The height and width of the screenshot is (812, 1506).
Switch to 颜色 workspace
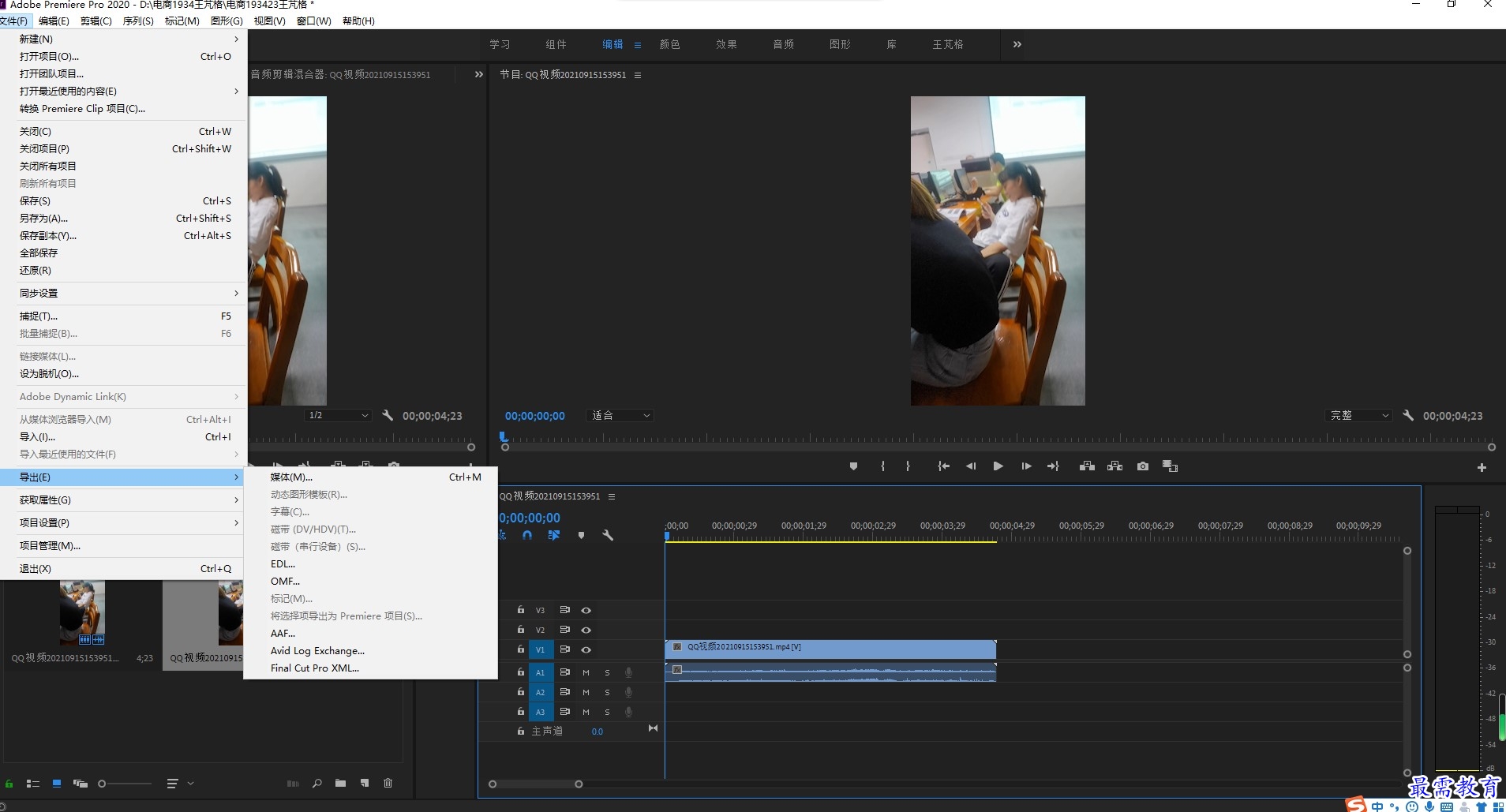click(670, 44)
